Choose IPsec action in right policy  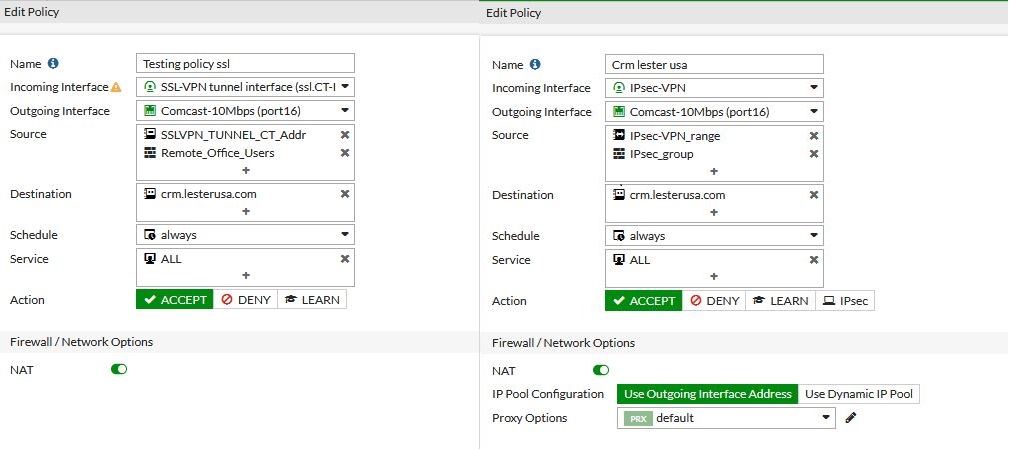[x=844, y=301]
